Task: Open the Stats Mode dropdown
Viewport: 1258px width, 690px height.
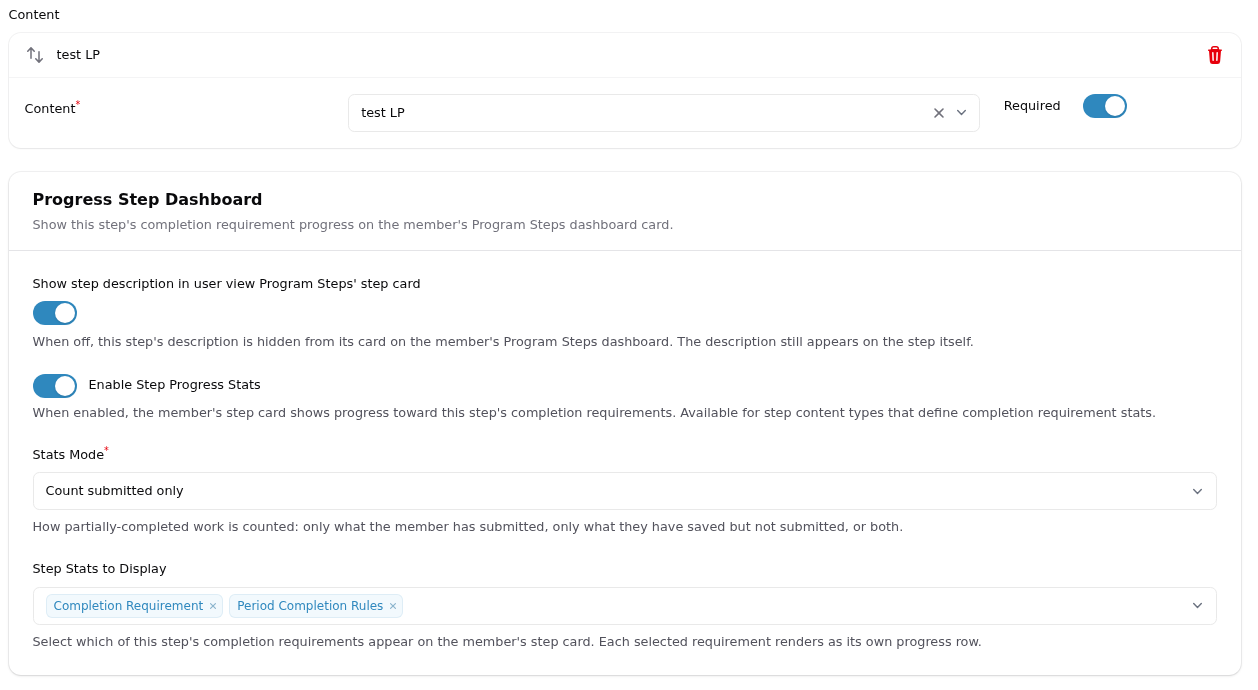Action: [x=625, y=491]
